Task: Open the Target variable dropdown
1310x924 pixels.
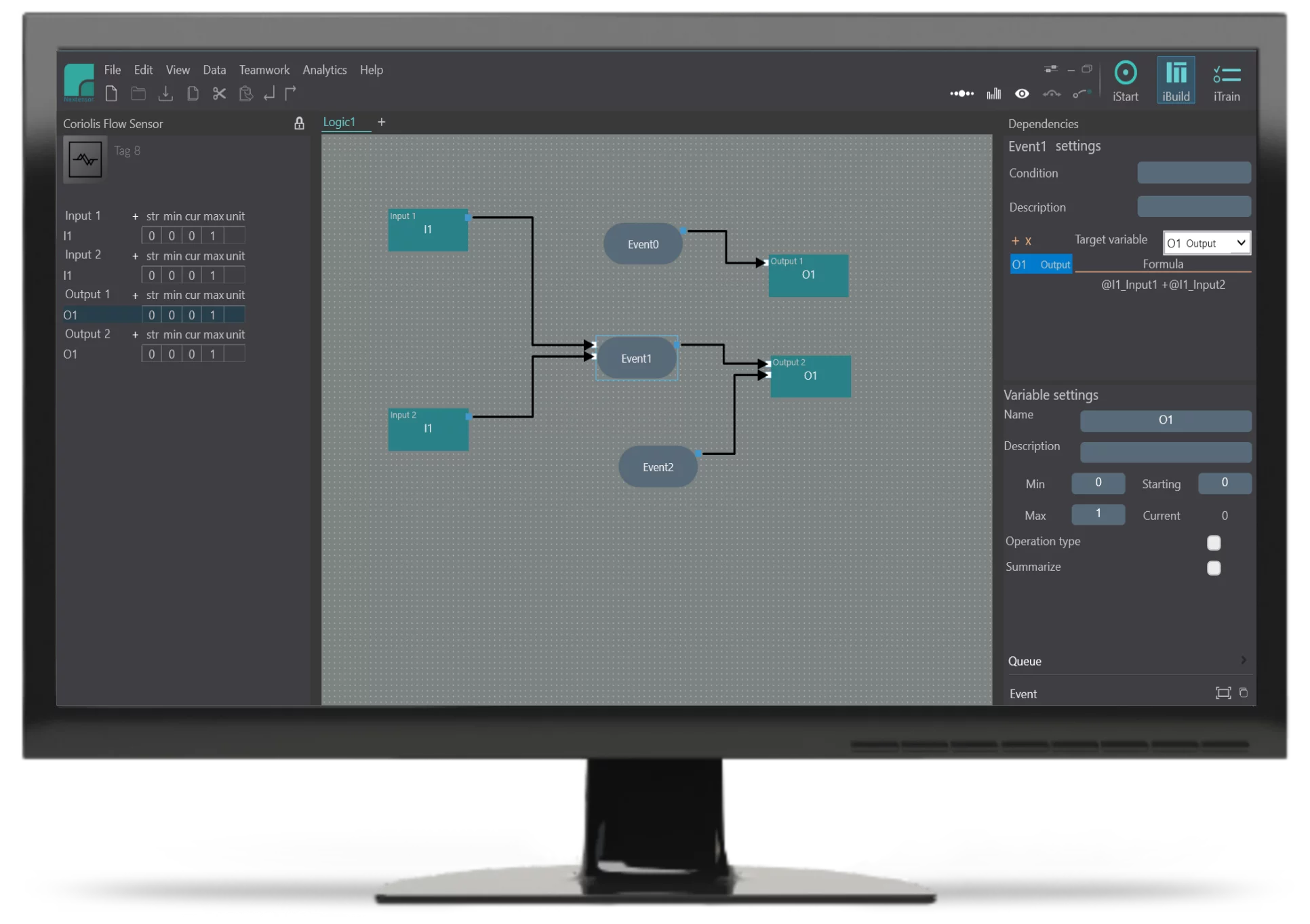Action: tap(1207, 243)
